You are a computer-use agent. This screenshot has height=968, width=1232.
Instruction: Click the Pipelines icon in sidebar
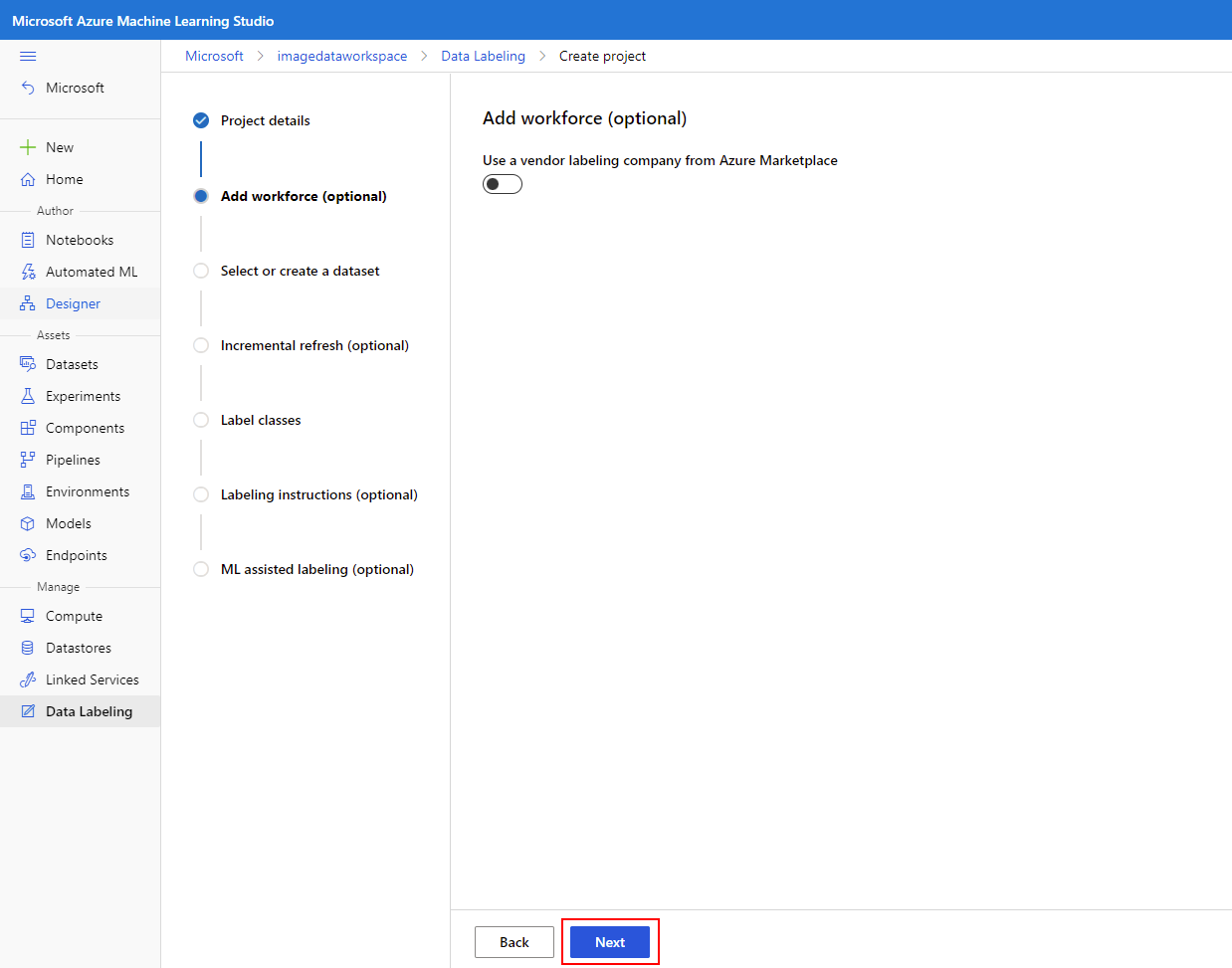click(28, 460)
